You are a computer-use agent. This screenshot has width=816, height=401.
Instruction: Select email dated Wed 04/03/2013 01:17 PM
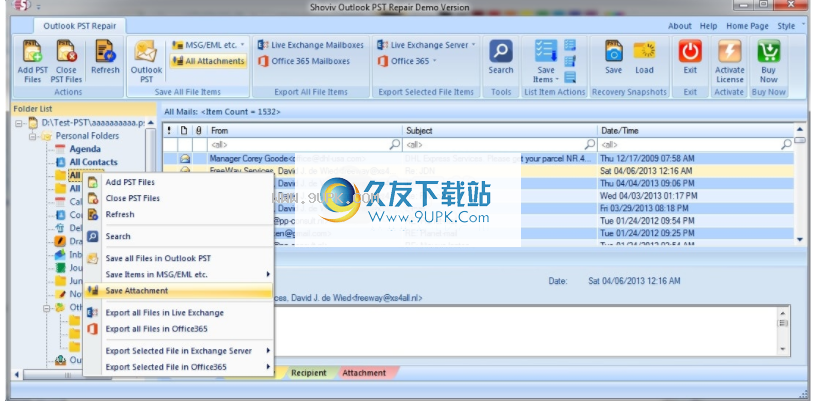479,196
